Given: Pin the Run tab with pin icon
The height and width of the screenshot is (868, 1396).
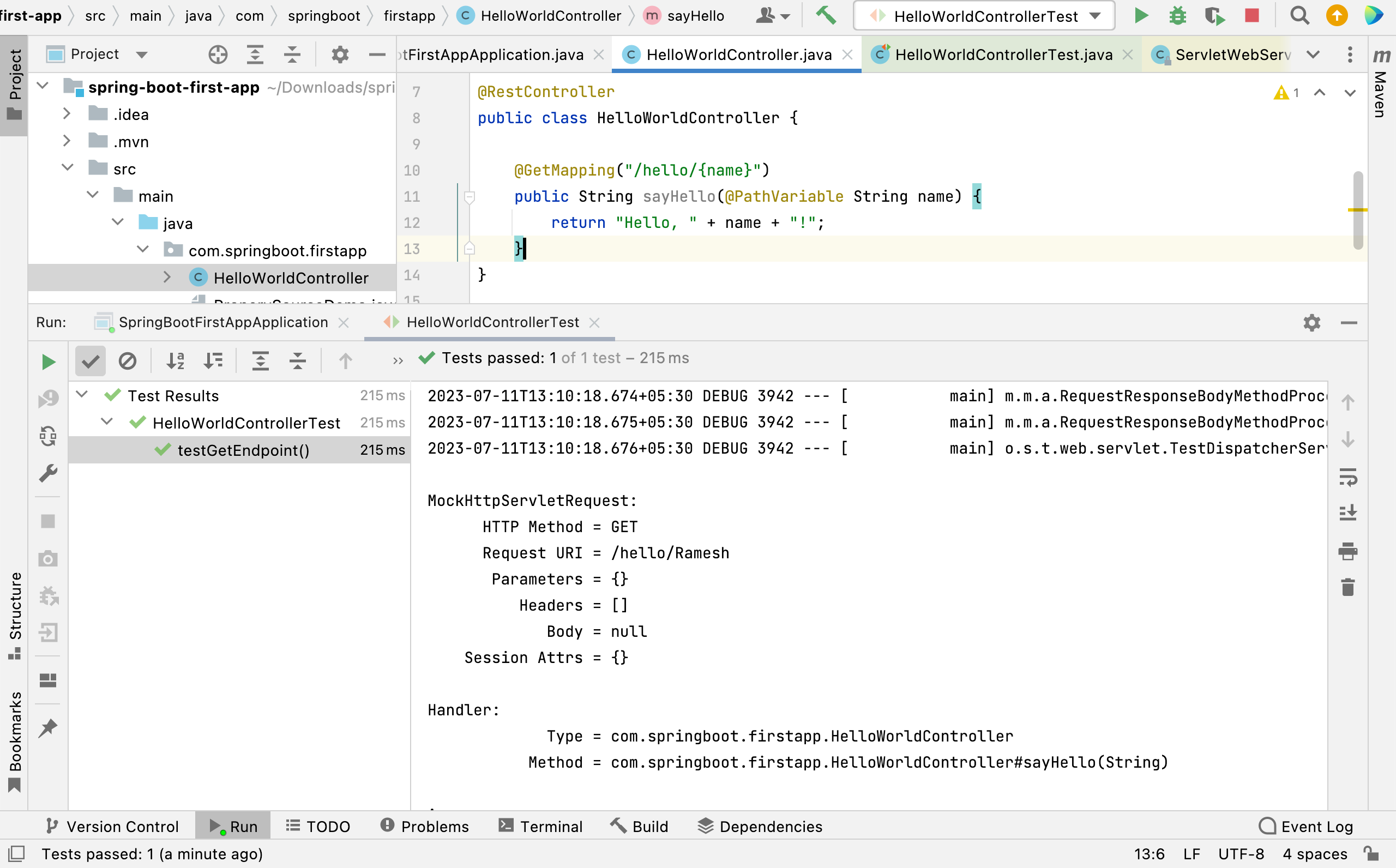Looking at the screenshot, I should [48, 728].
